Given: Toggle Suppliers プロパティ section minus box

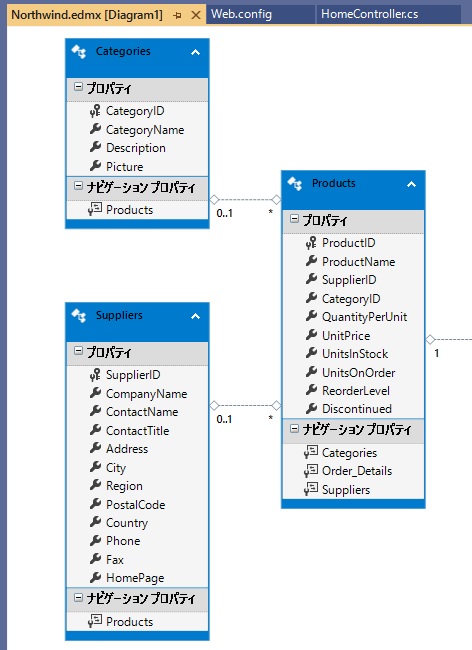Looking at the screenshot, I should pos(78,351).
